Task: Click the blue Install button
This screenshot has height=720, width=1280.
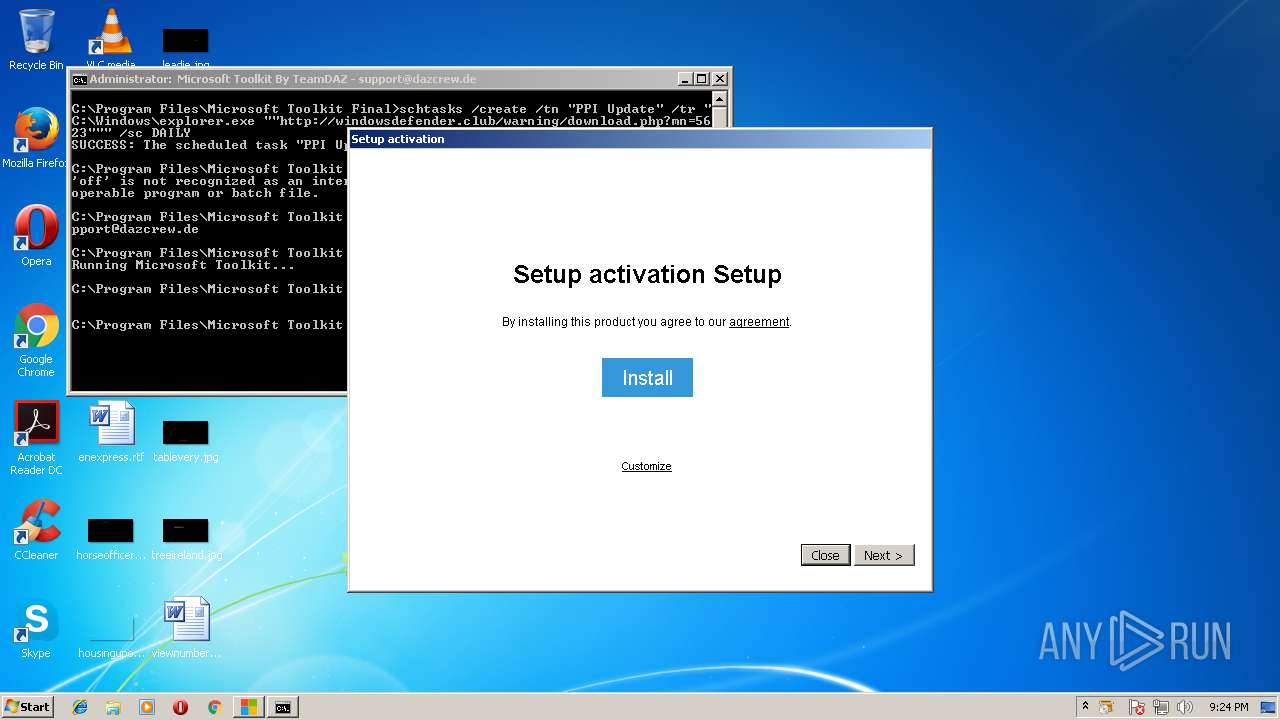Action: tap(647, 378)
